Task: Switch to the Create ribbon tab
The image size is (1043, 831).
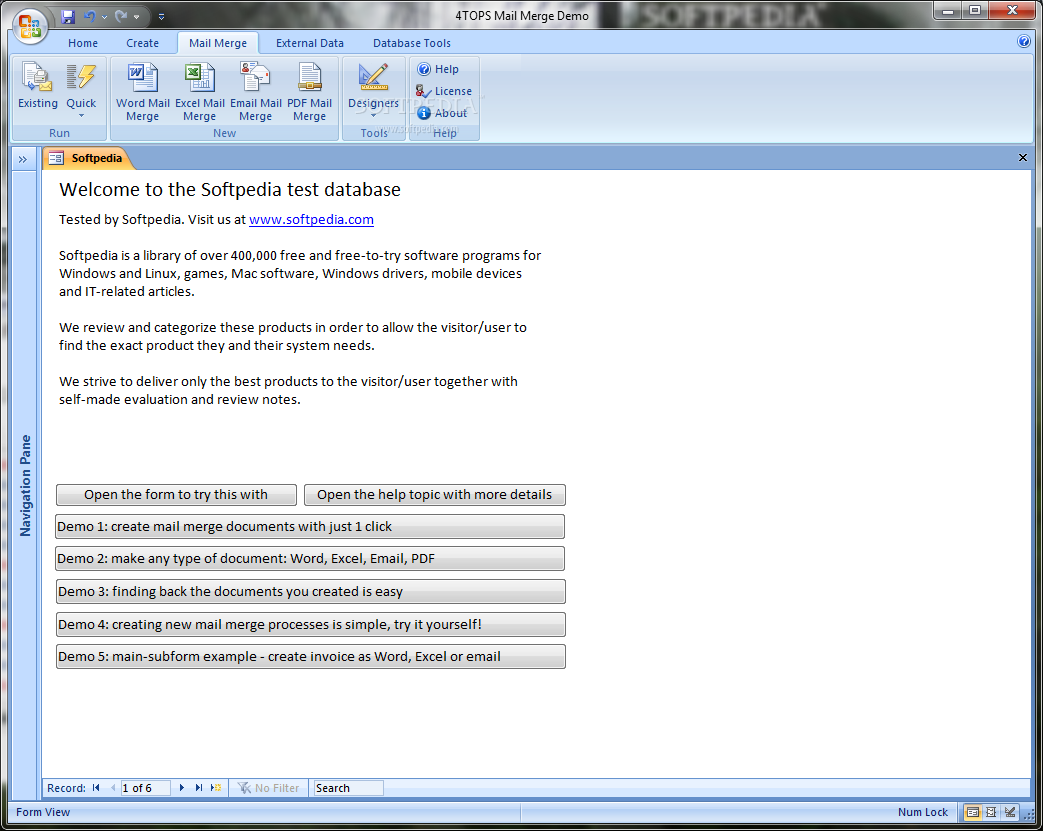Action: (x=142, y=43)
